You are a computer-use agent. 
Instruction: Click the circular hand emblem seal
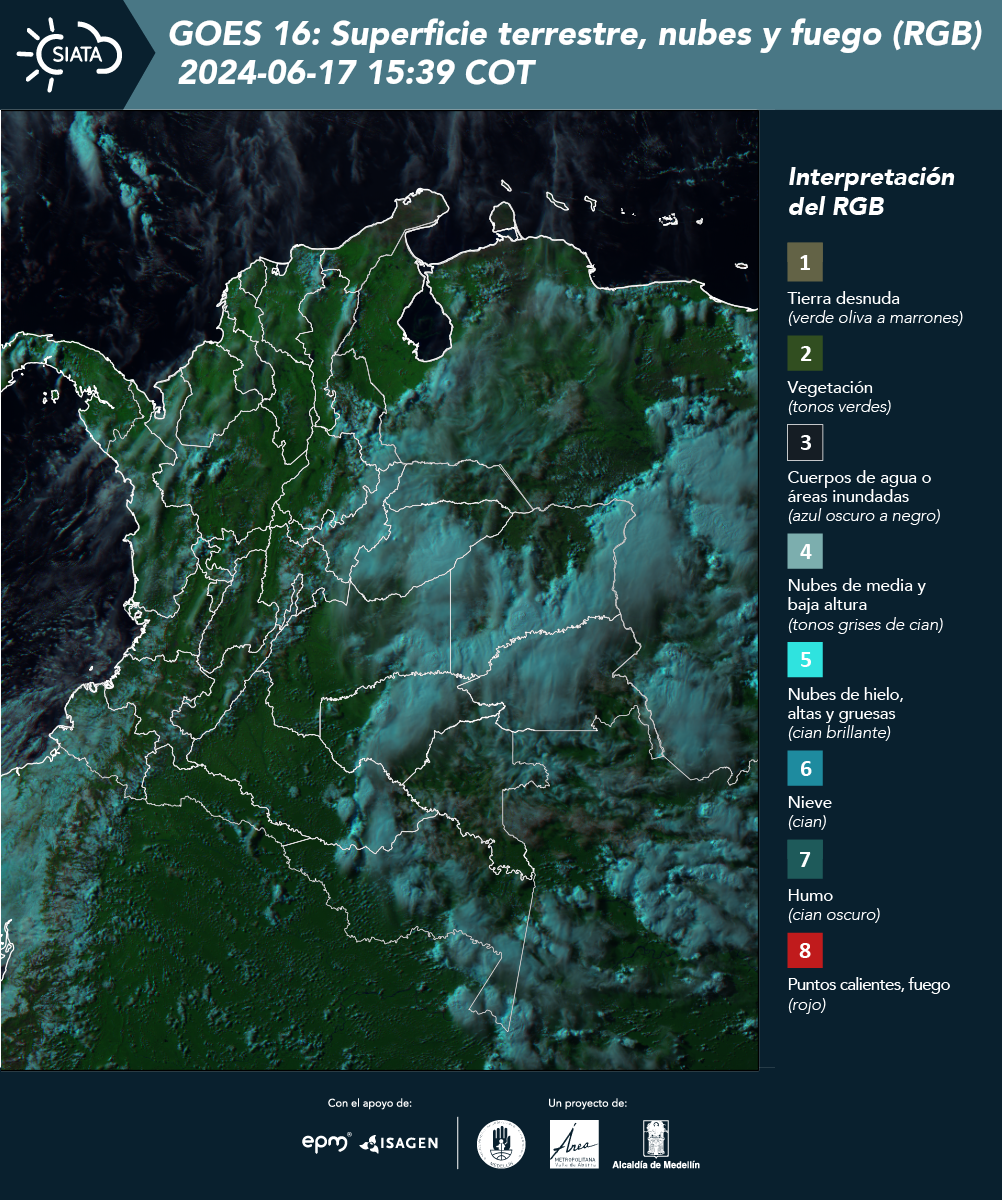(x=501, y=1144)
